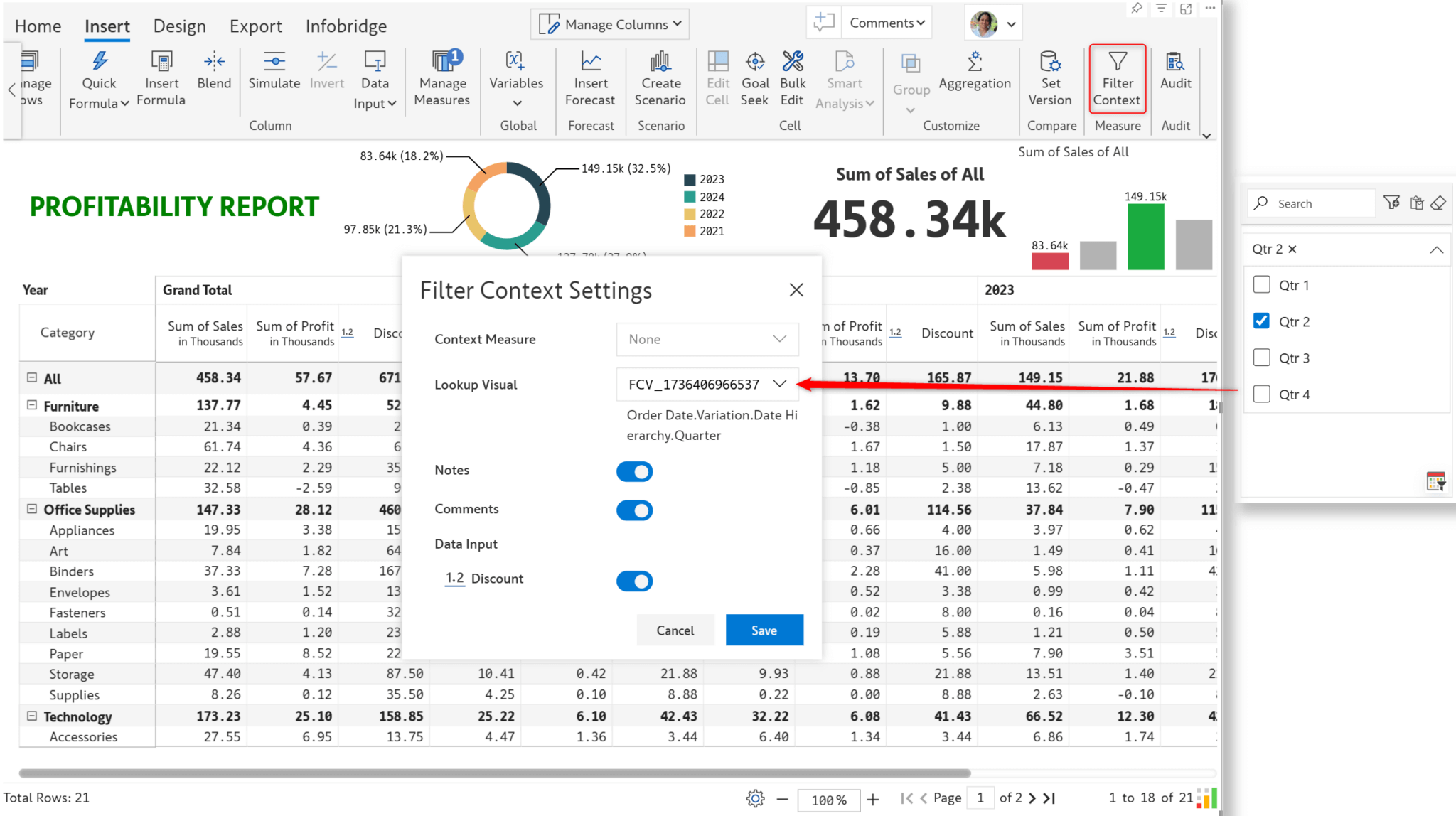Click the Search field in the filter panel

click(1311, 203)
